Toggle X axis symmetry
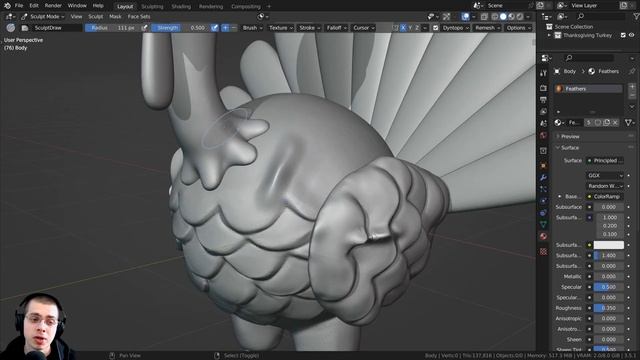 click(403, 28)
